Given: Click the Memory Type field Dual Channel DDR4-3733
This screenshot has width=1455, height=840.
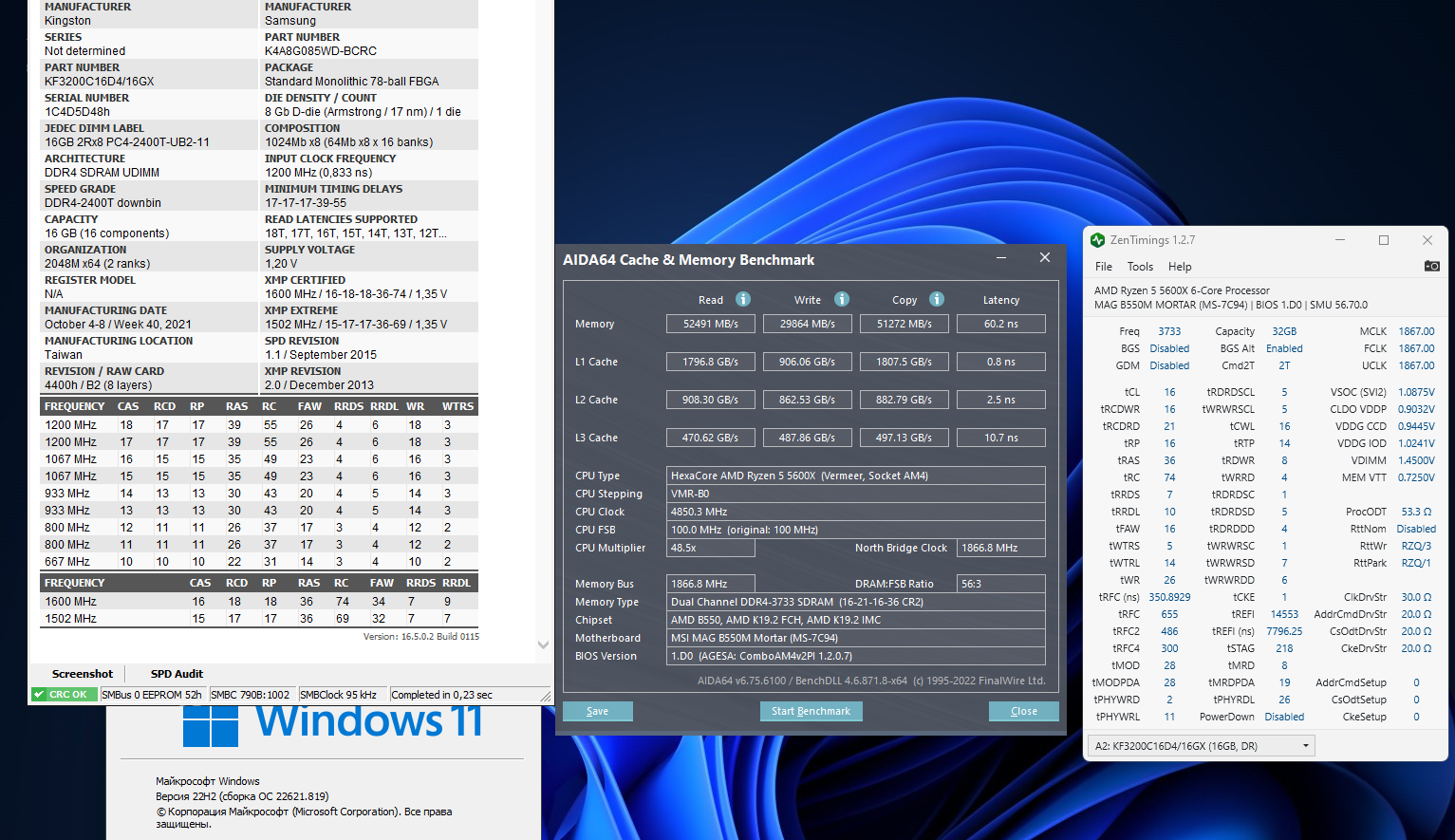Looking at the screenshot, I should click(856, 602).
